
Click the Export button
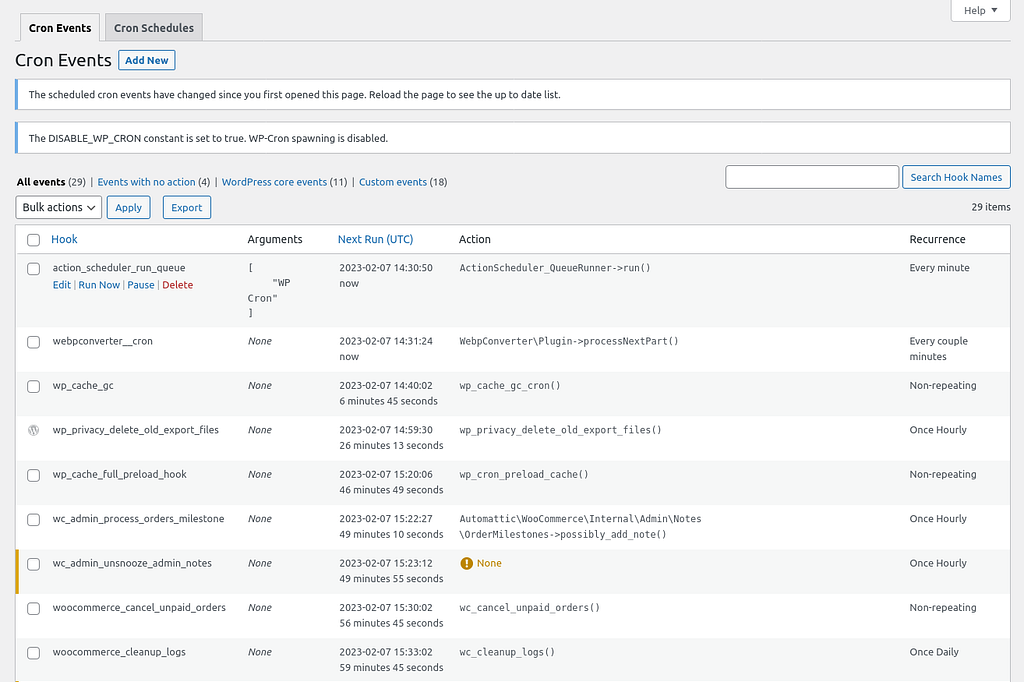click(x=187, y=207)
